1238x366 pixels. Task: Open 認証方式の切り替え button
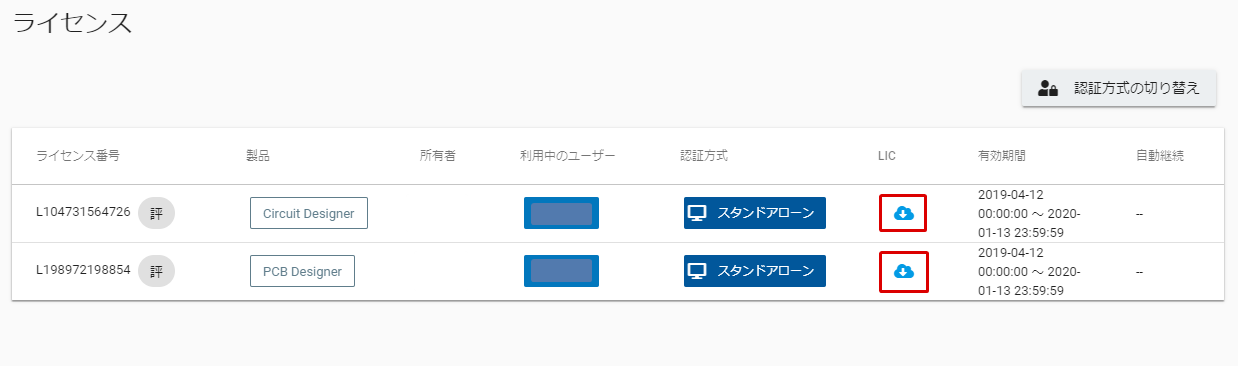1118,88
